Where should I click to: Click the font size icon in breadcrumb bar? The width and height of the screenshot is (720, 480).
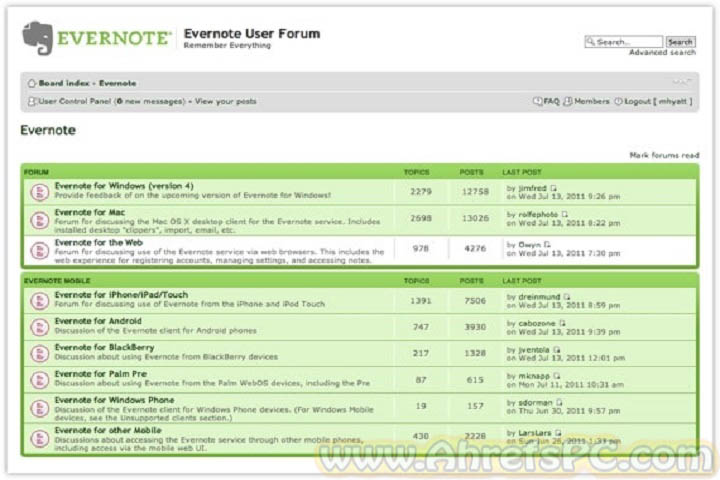682,82
